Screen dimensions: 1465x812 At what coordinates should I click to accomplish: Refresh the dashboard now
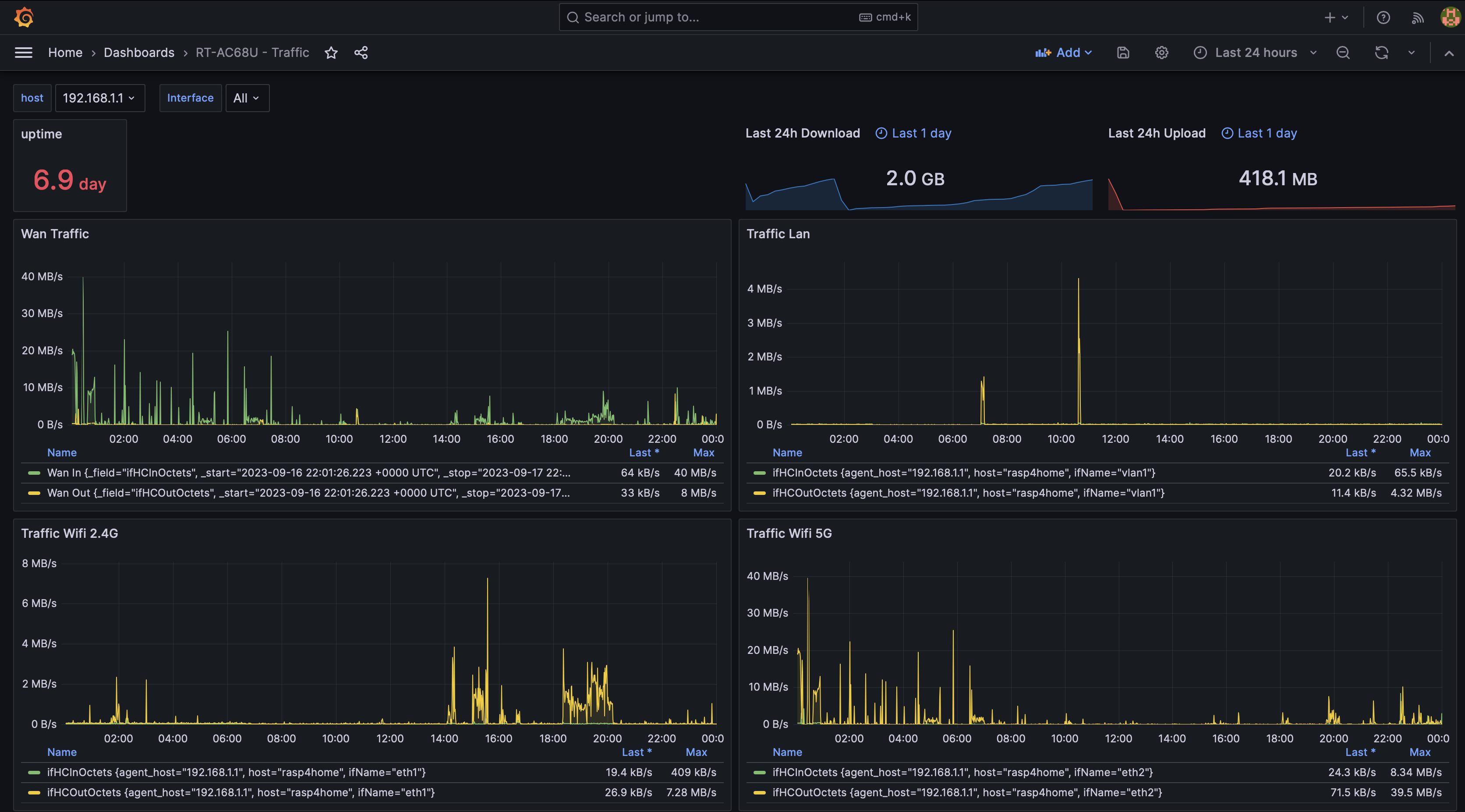[1381, 53]
